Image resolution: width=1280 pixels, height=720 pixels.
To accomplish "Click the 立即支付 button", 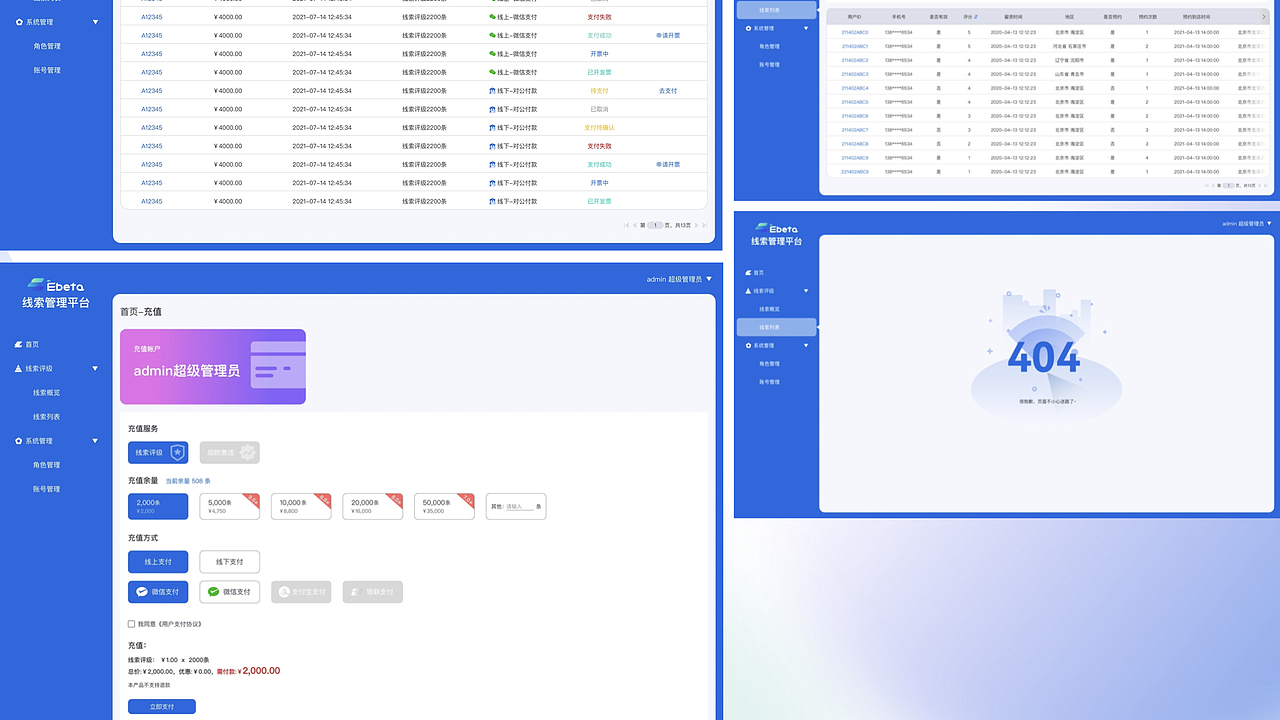I will pyautogui.click(x=162, y=707).
